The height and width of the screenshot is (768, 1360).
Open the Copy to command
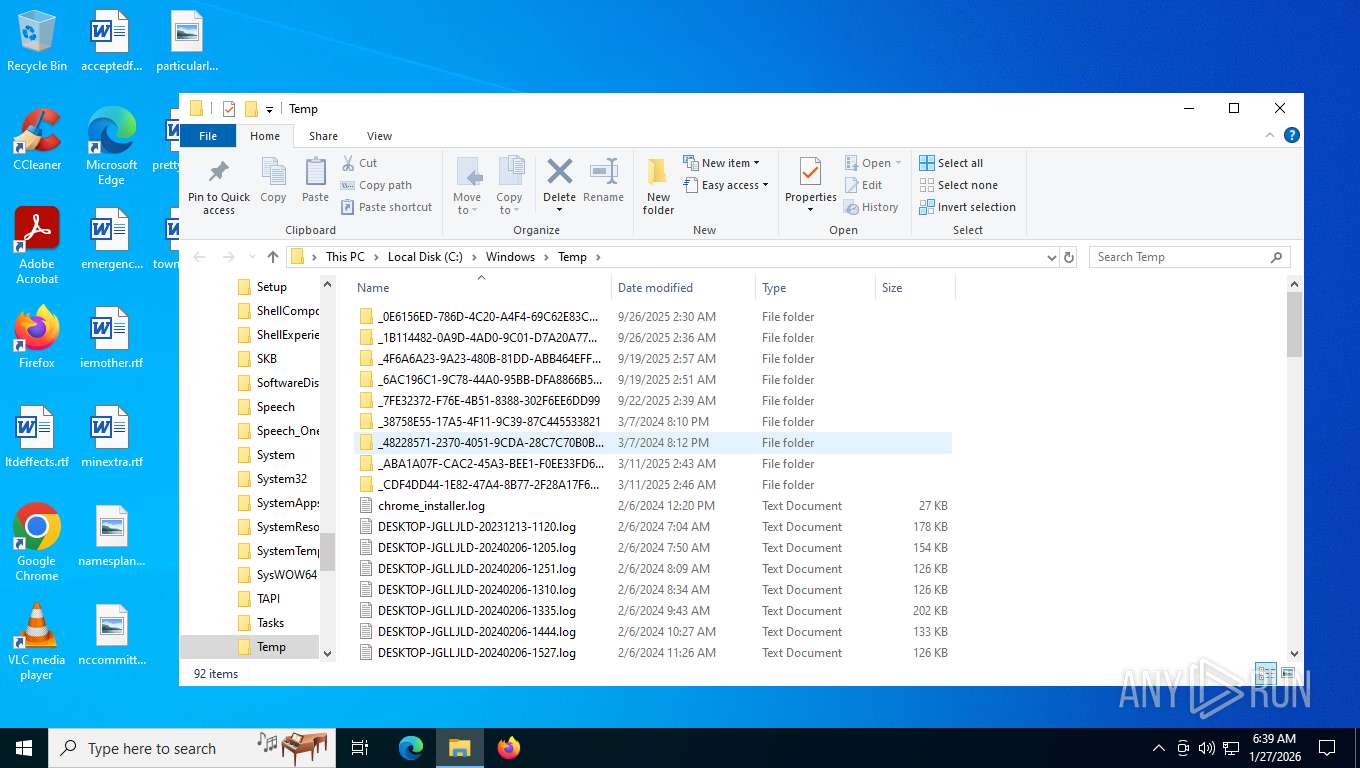(510, 186)
